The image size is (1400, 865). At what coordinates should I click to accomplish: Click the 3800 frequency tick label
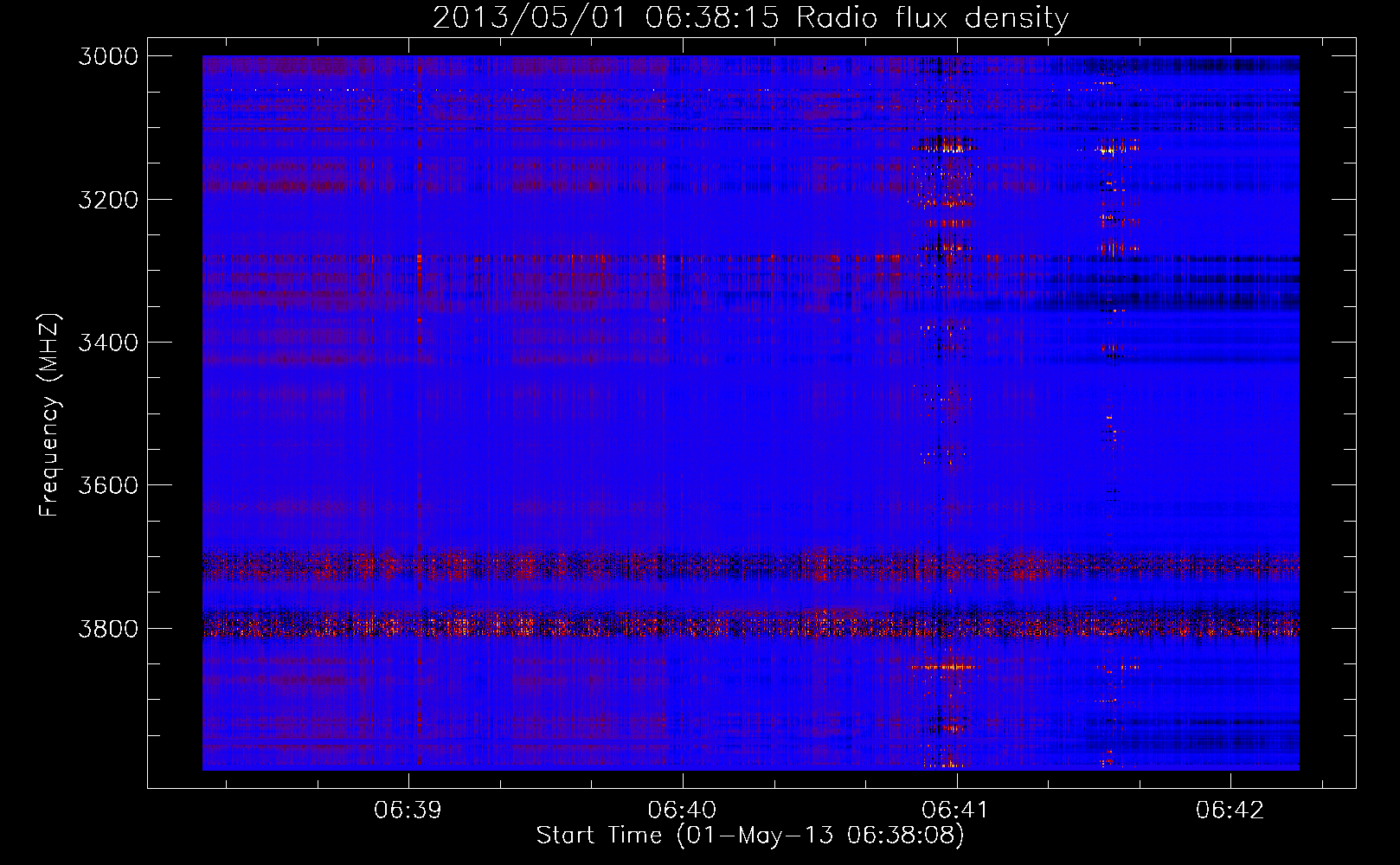click(108, 628)
